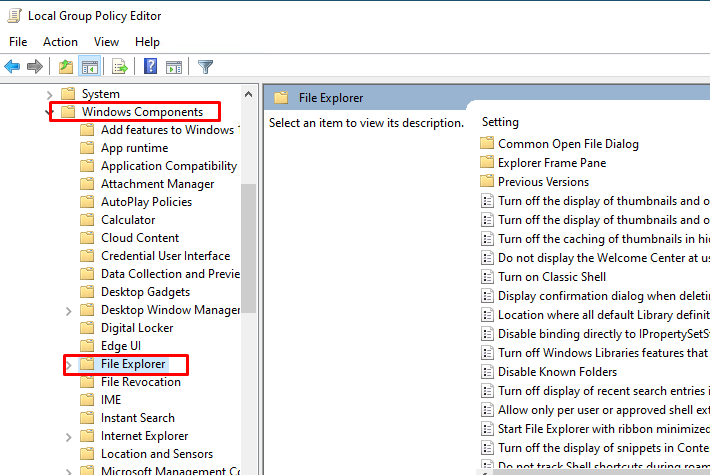Viewport: 710px width, 475px height.
Task: Click the tree pane vertical scrollbar thumb
Action: (x=248, y=248)
